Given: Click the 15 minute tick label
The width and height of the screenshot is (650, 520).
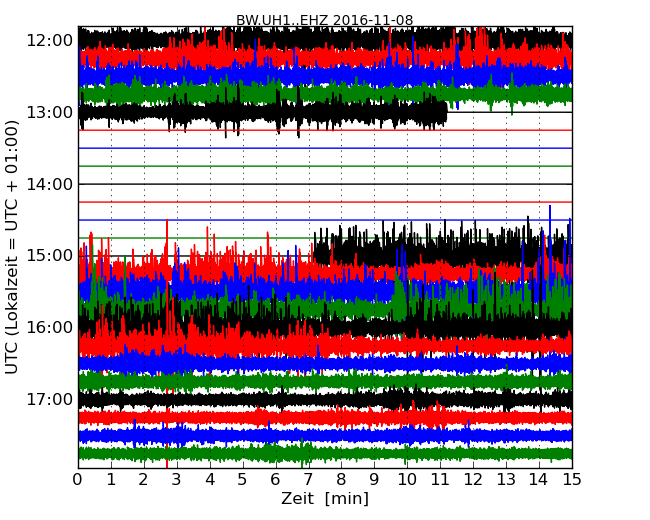Looking at the screenshot, I should click(x=571, y=479).
